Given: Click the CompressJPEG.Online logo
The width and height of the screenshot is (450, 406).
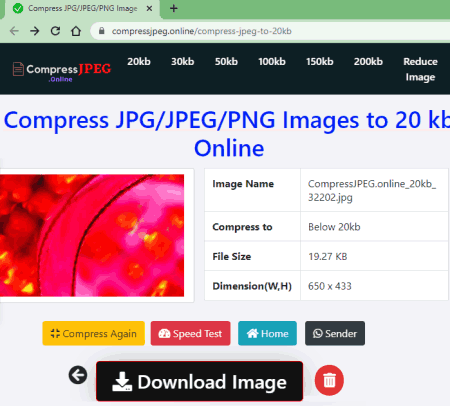Looking at the screenshot, I should (x=62, y=71).
